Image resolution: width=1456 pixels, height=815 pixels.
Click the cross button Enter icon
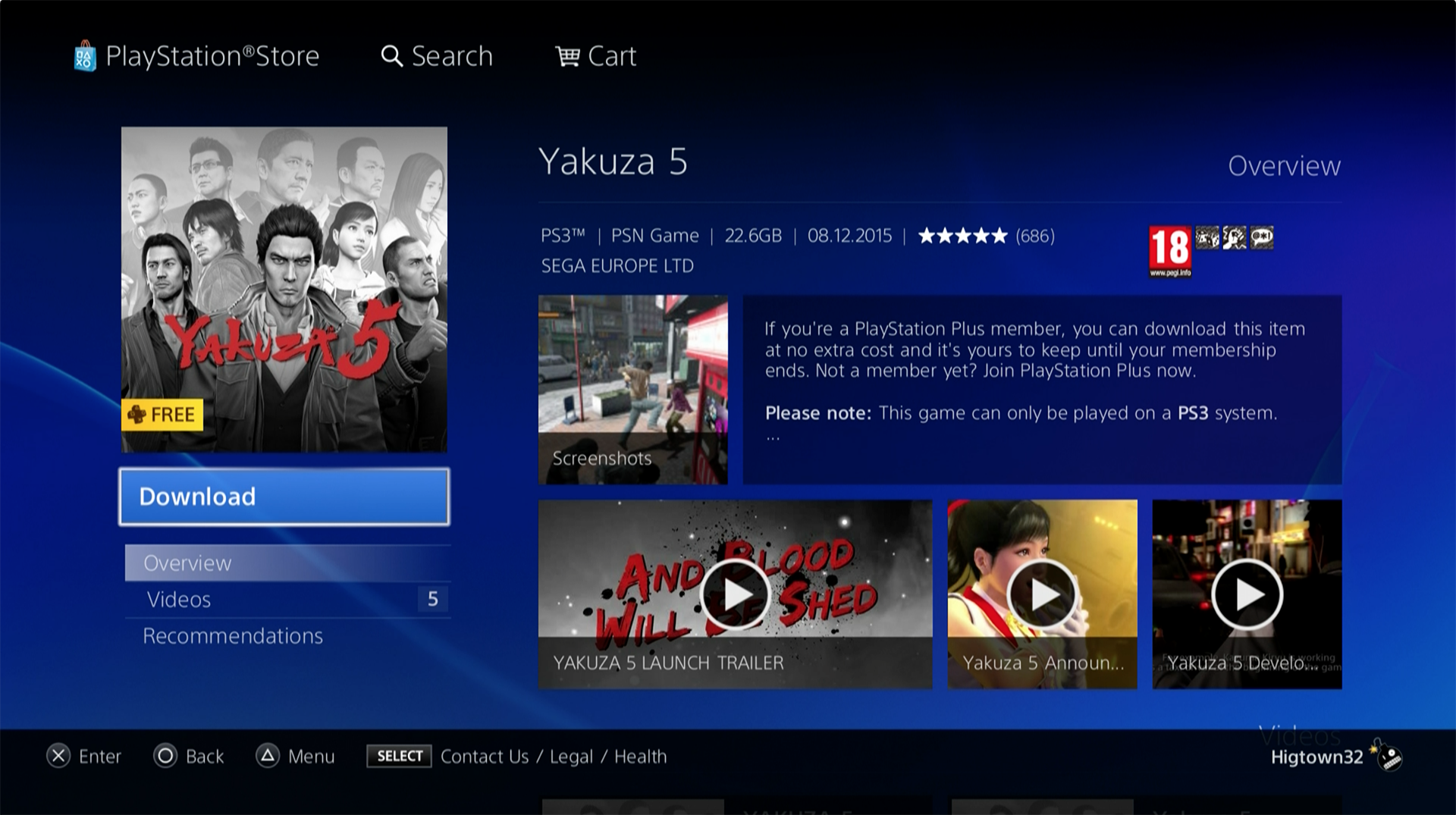[58, 756]
